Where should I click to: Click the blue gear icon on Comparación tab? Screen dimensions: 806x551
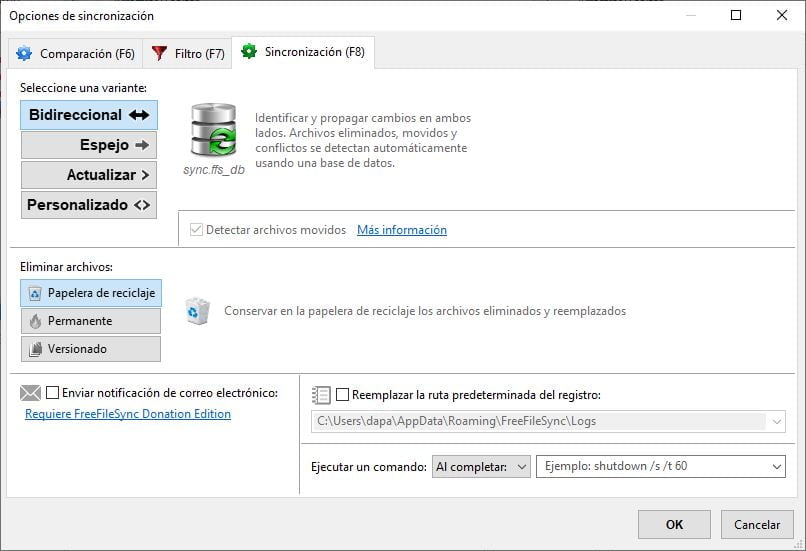[24, 53]
